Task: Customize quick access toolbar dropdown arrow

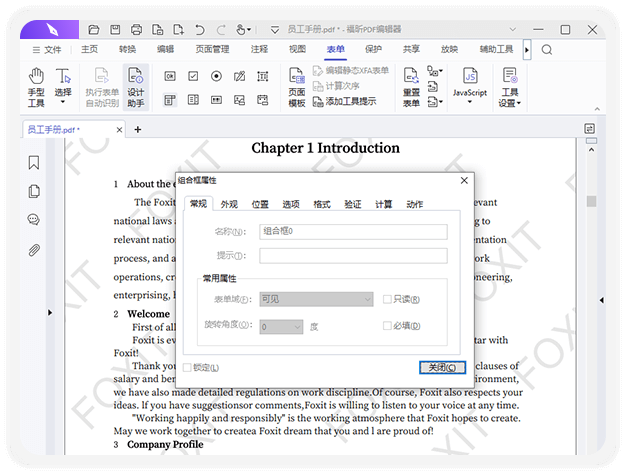Action: click(x=275, y=30)
